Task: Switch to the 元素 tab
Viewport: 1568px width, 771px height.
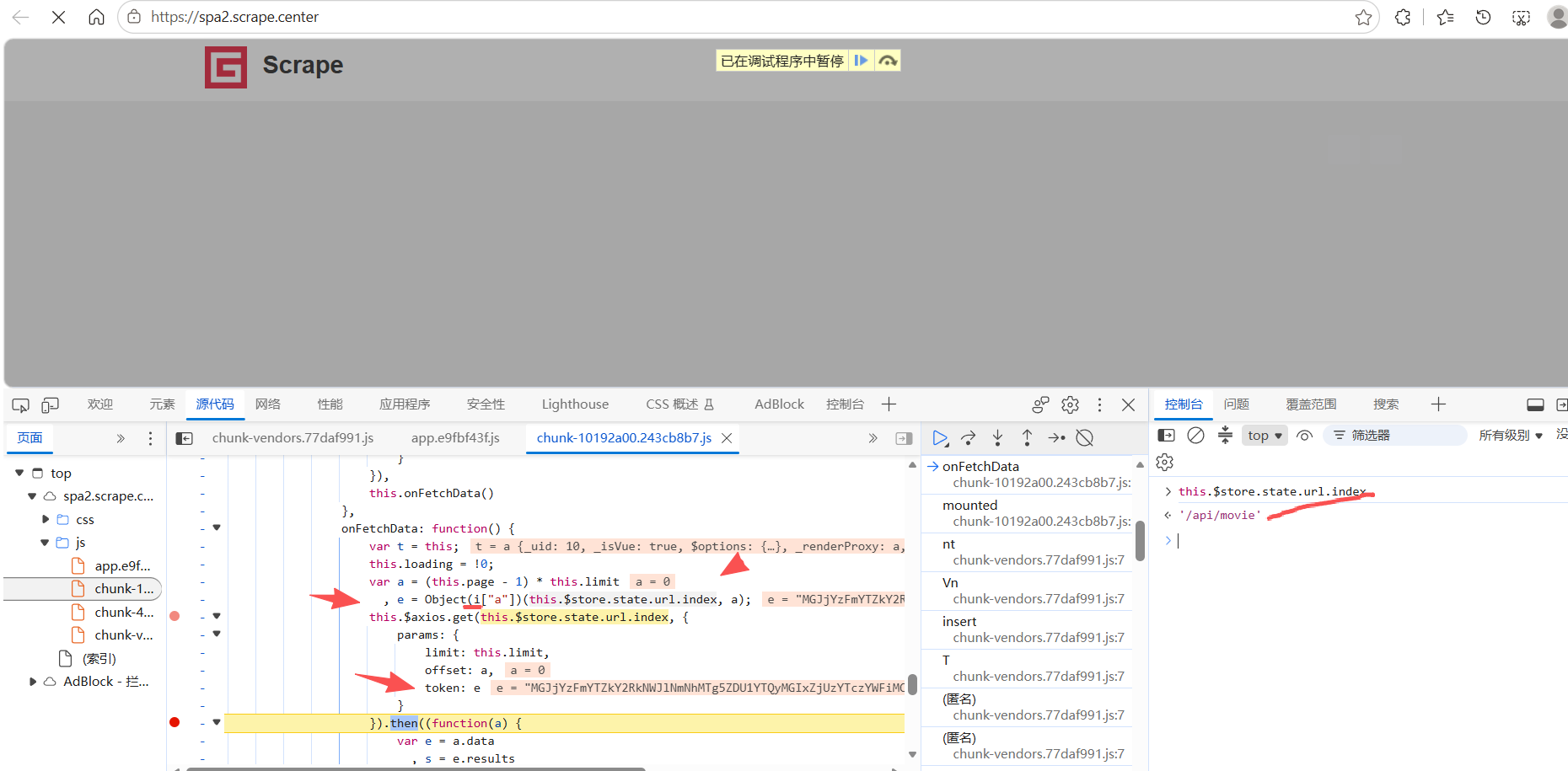Action: tap(162, 404)
